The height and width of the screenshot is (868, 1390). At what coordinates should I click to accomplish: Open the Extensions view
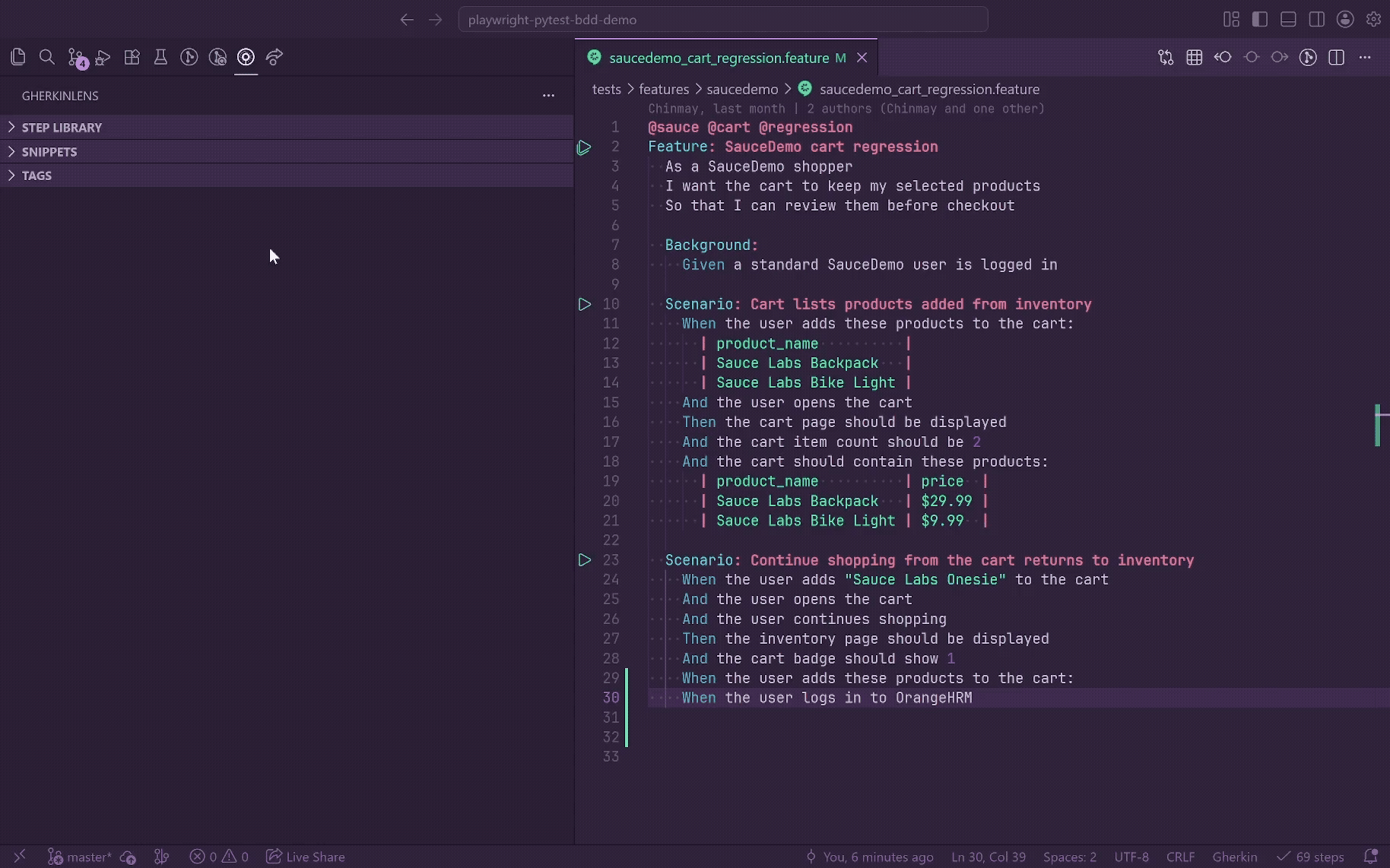click(132, 57)
